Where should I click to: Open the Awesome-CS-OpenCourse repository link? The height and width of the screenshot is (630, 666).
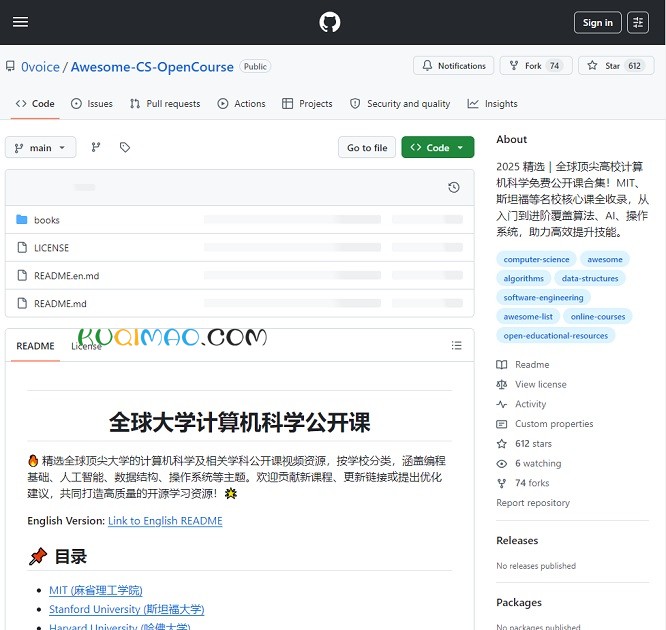tap(152, 67)
